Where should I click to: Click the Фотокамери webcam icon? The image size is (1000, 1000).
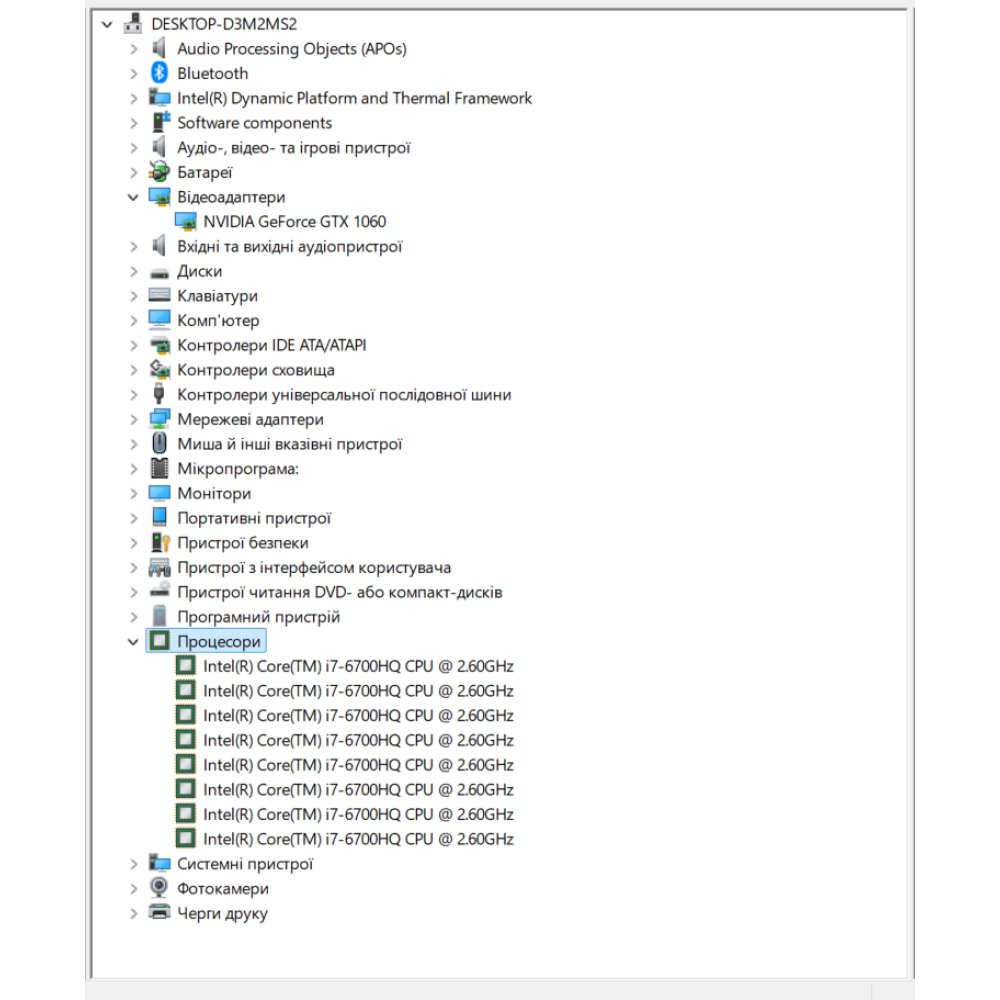(159, 888)
